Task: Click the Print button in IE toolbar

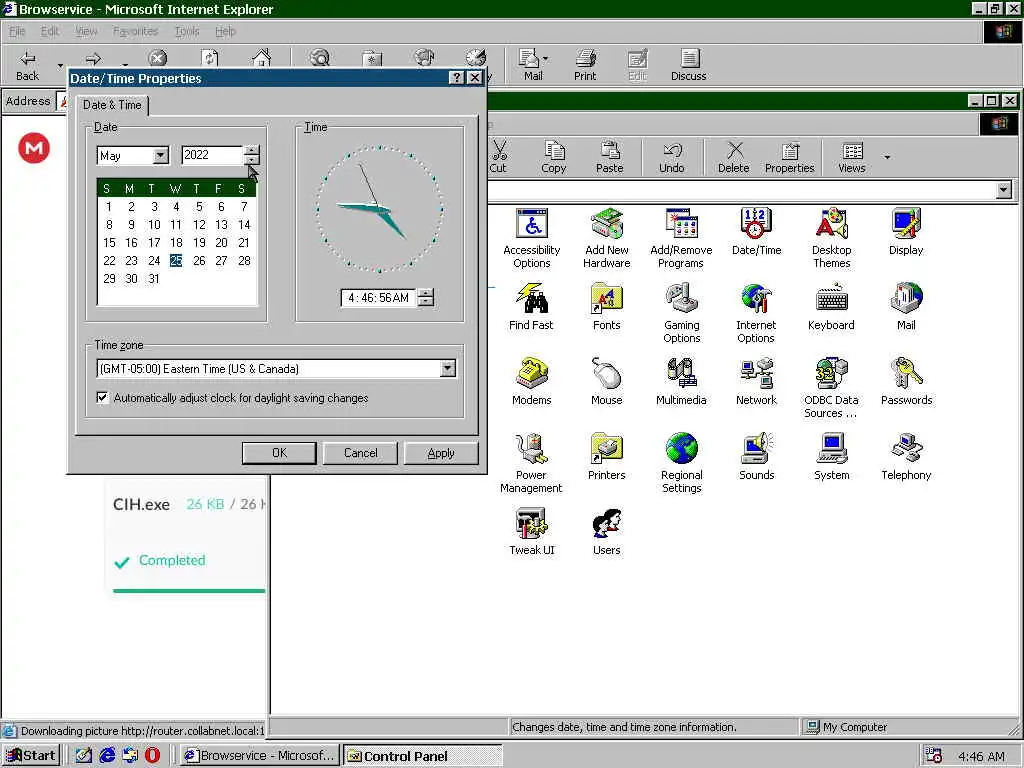Action: [x=585, y=65]
